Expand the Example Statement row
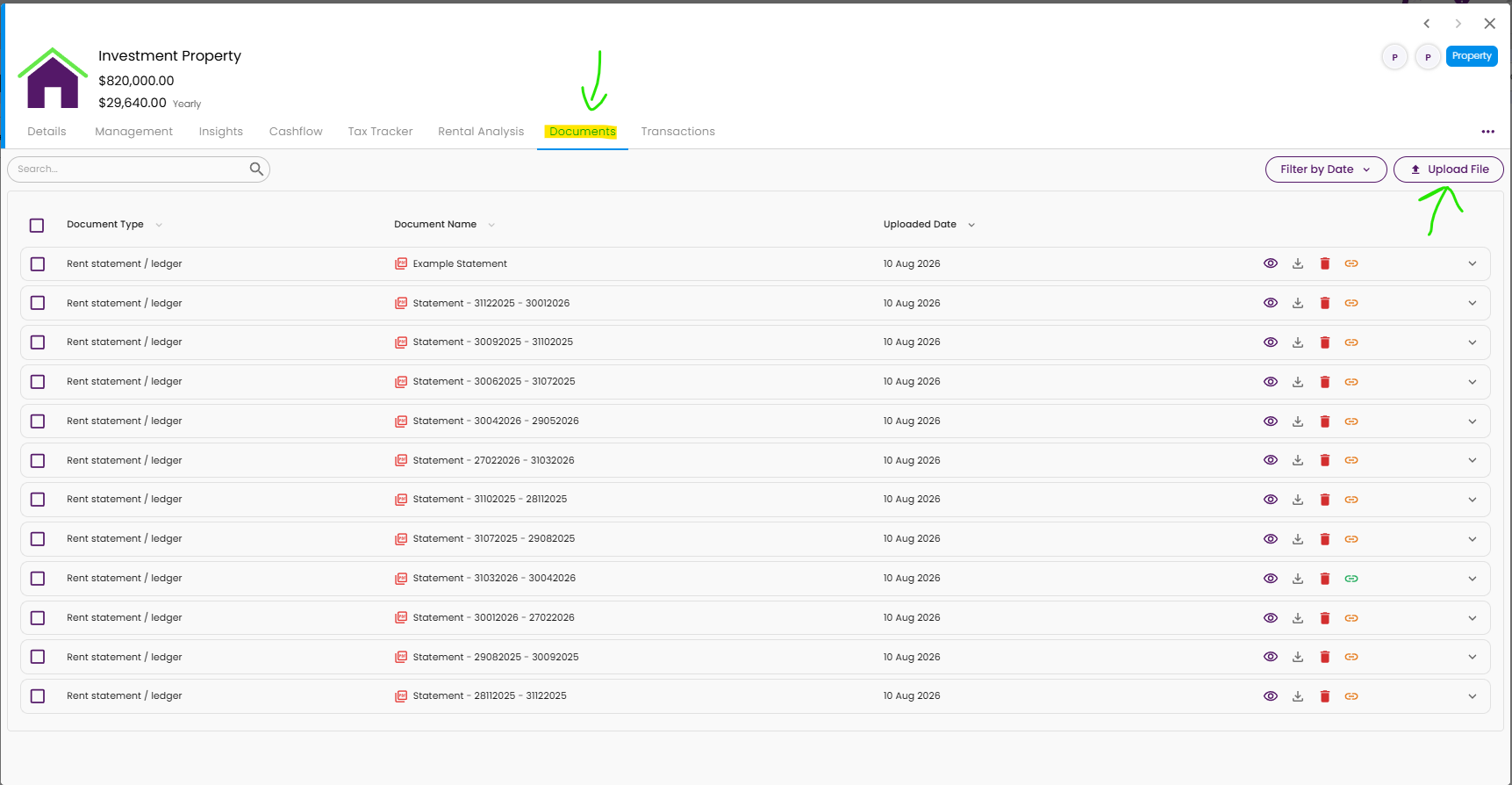The width and height of the screenshot is (1512, 785). 1473,263
